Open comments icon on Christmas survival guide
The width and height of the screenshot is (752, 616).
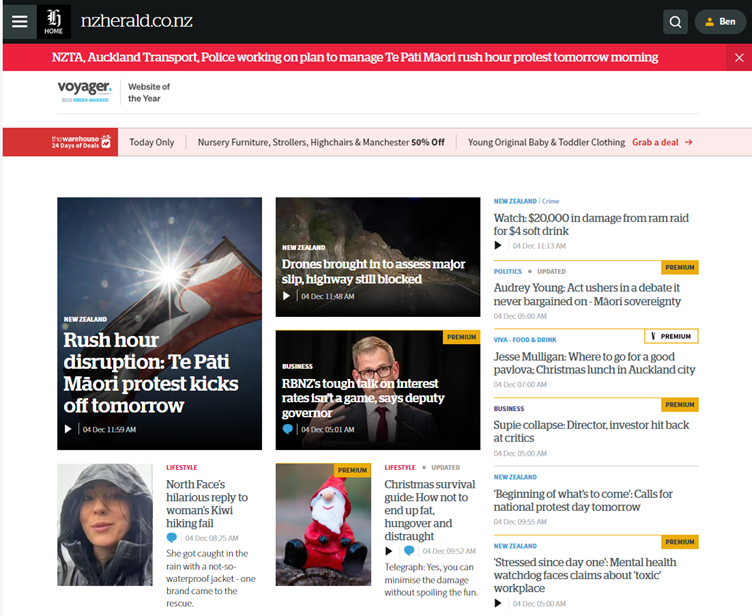click(x=409, y=550)
